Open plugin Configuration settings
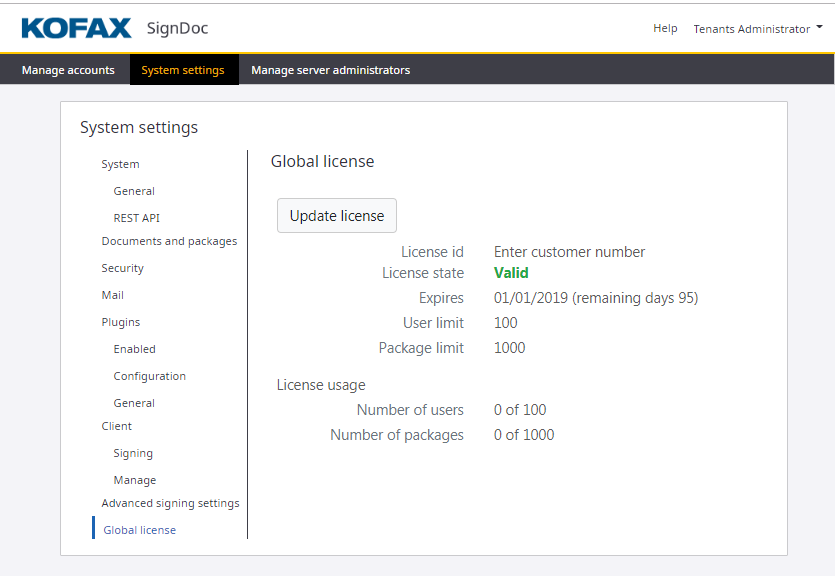The image size is (835, 576). pos(149,376)
